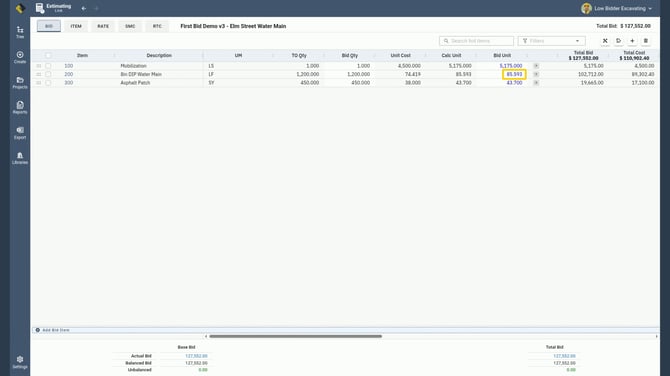The height and width of the screenshot is (376, 670).
Task: Open the Filters dropdown
Action: point(552,41)
